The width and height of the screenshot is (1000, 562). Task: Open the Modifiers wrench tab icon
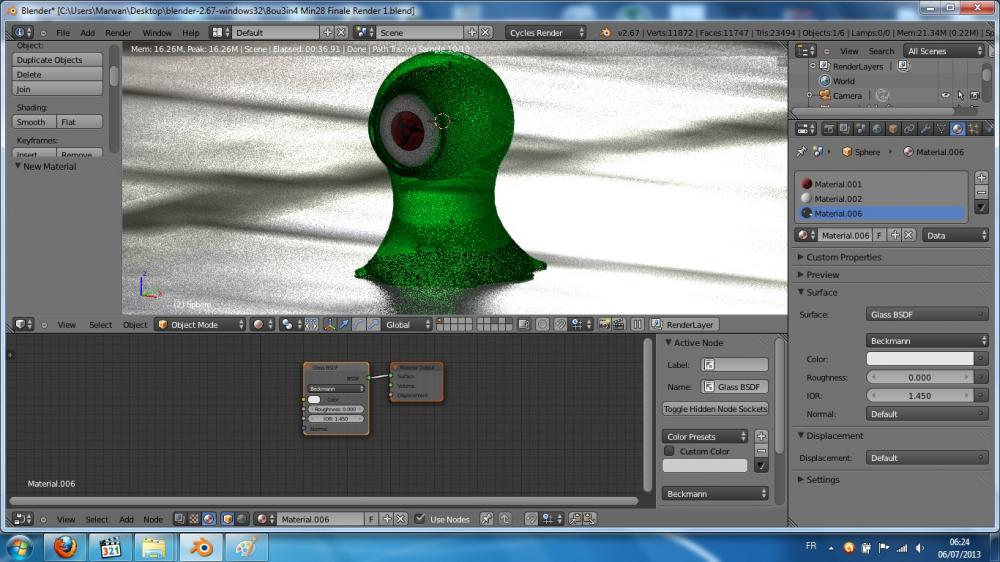925,128
